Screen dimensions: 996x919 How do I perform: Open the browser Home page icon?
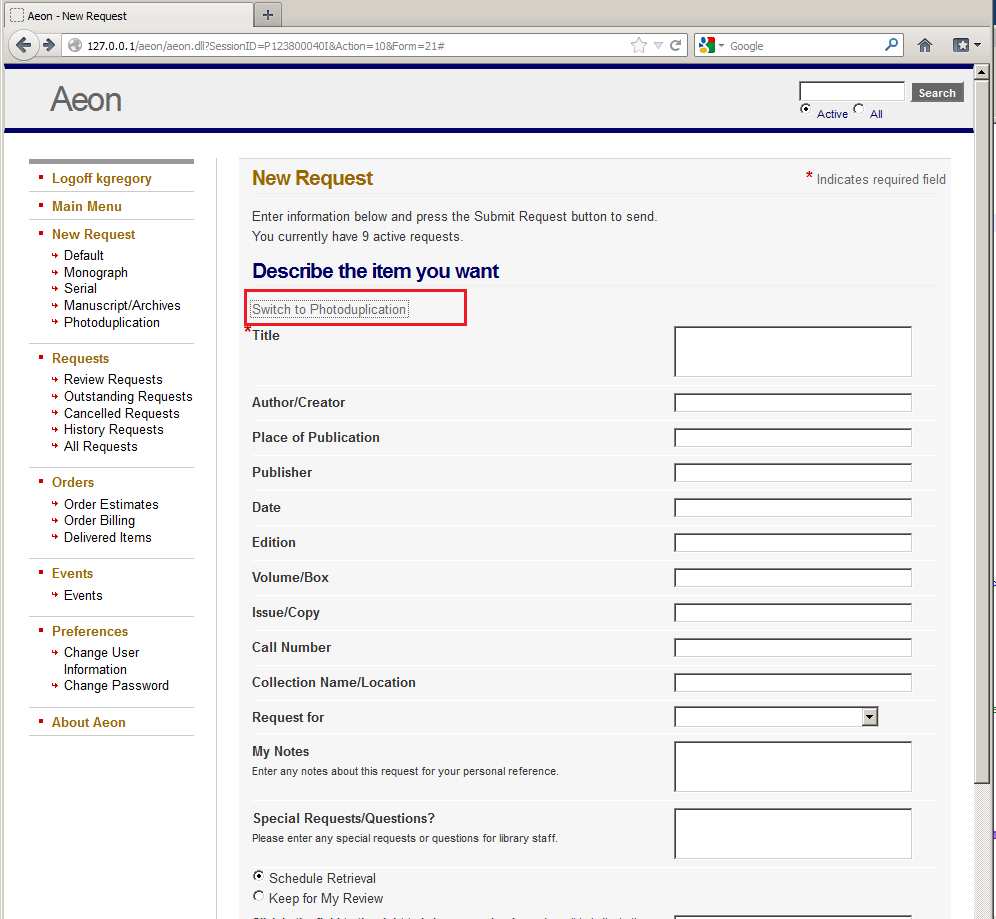(x=925, y=45)
